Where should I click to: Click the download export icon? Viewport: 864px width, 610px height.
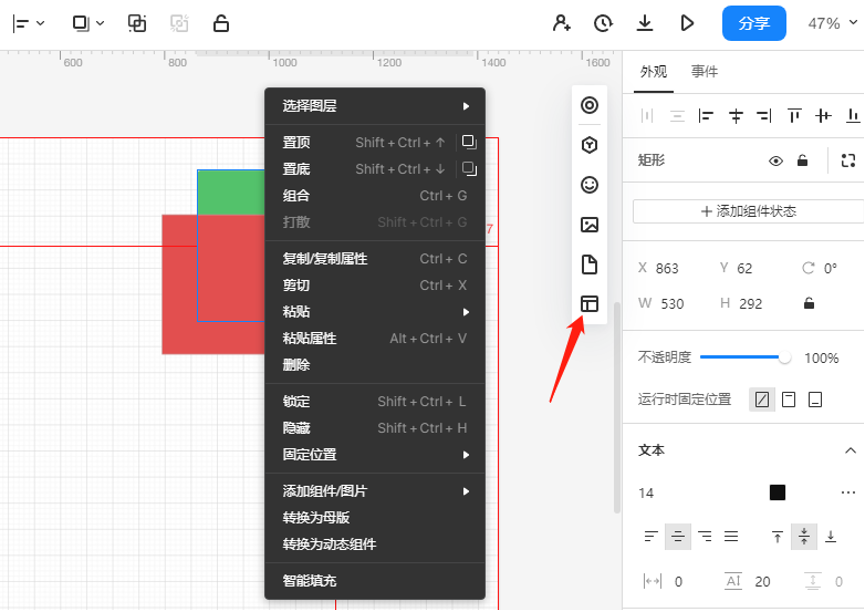pos(645,23)
